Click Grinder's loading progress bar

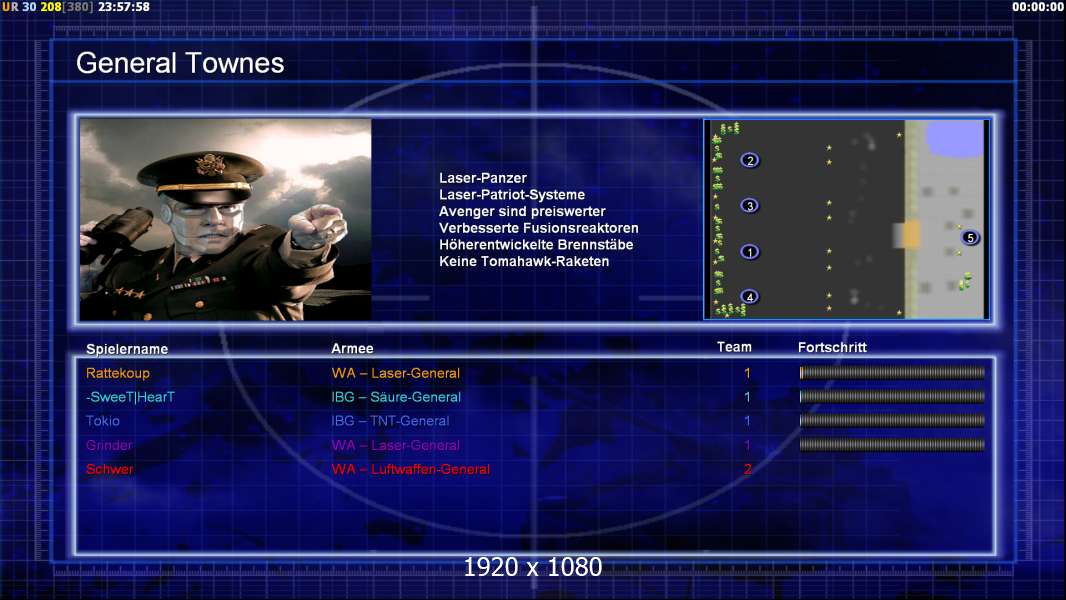pyautogui.click(x=892, y=445)
